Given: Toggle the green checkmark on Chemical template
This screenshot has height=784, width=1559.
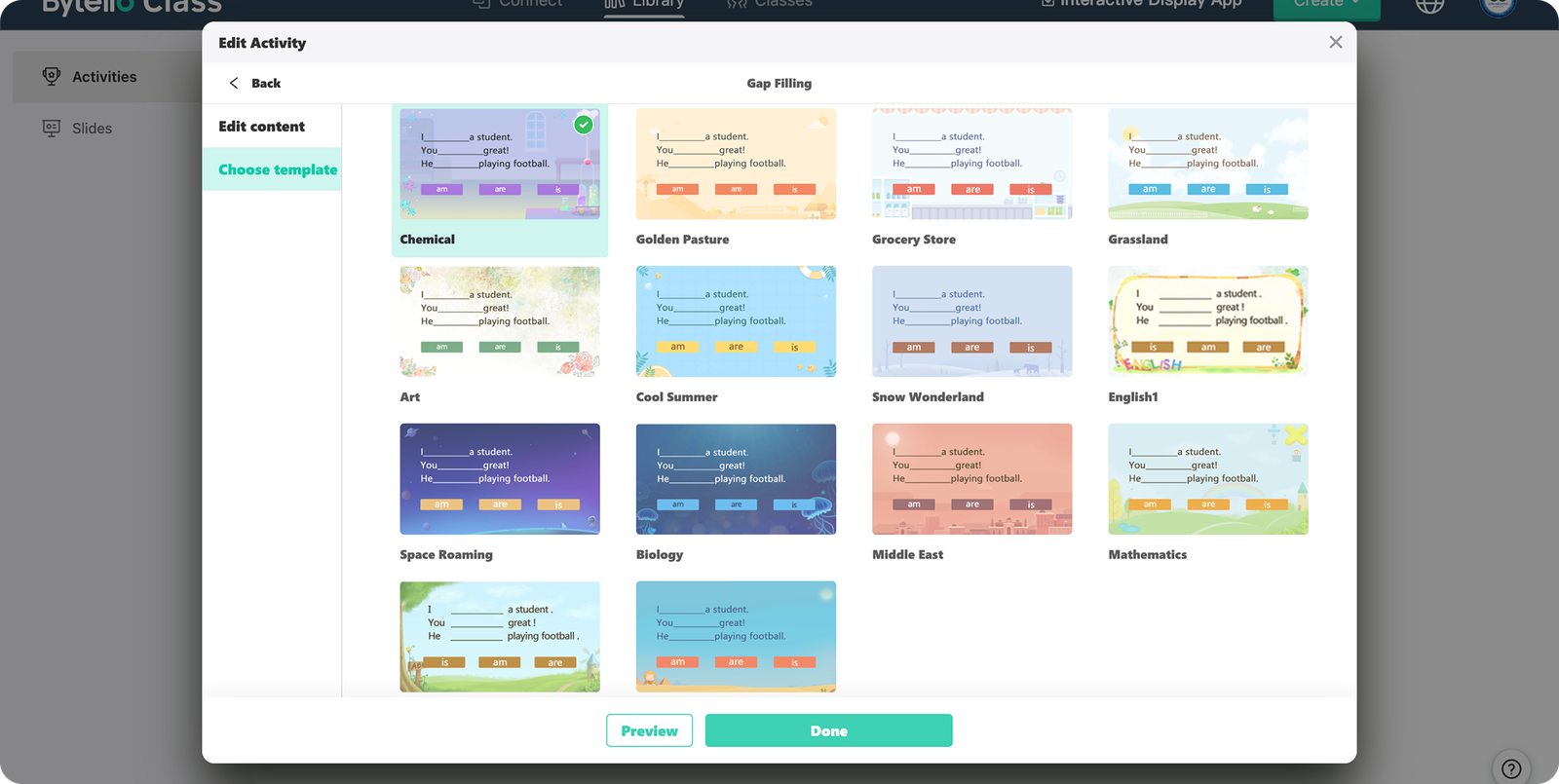Looking at the screenshot, I should coord(583,125).
